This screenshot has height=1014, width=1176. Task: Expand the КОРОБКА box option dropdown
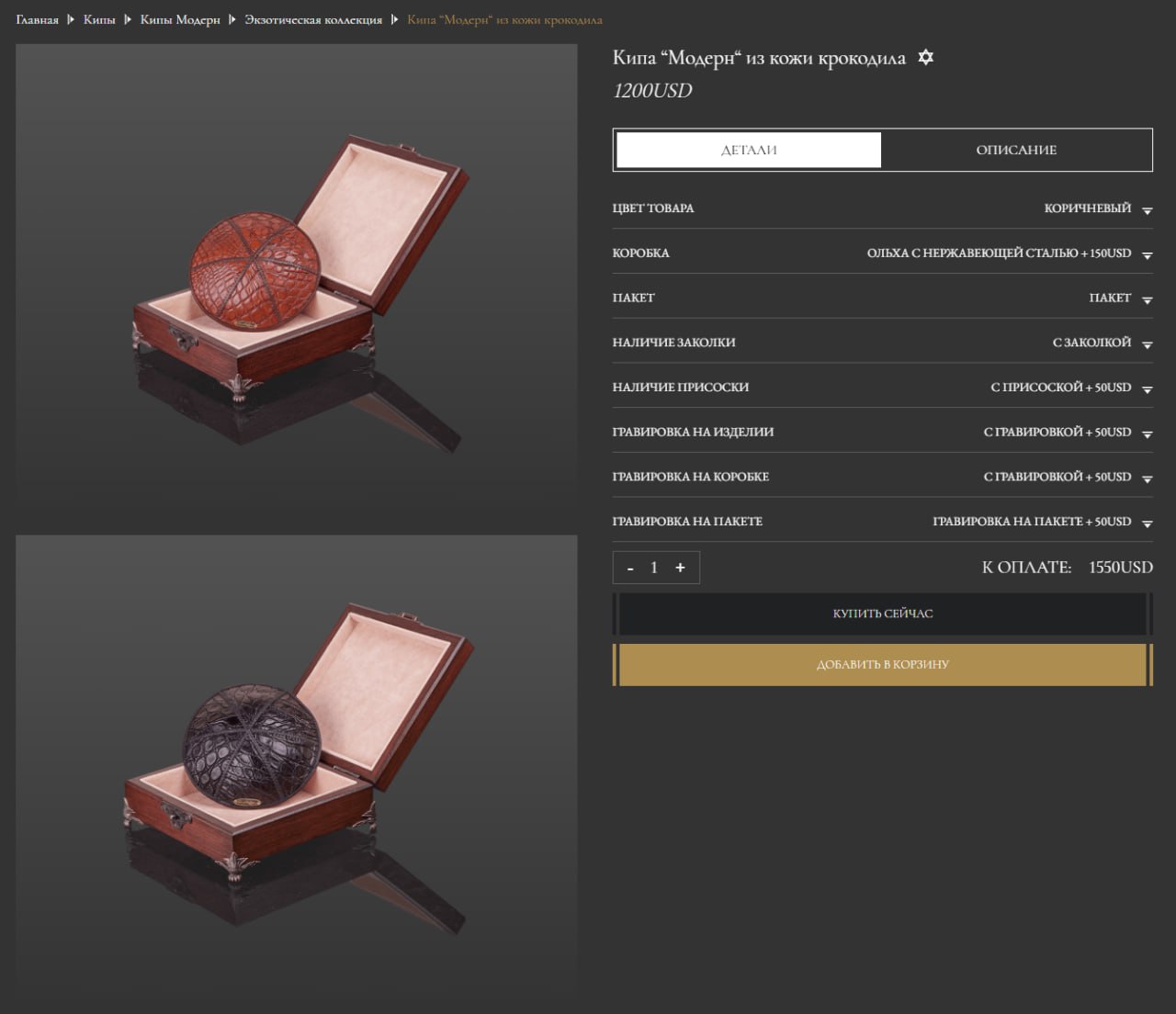pos(1147,254)
